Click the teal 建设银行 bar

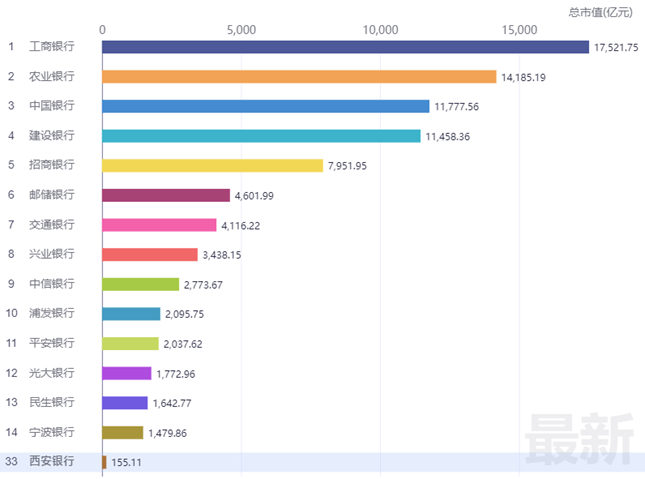coord(262,136)
